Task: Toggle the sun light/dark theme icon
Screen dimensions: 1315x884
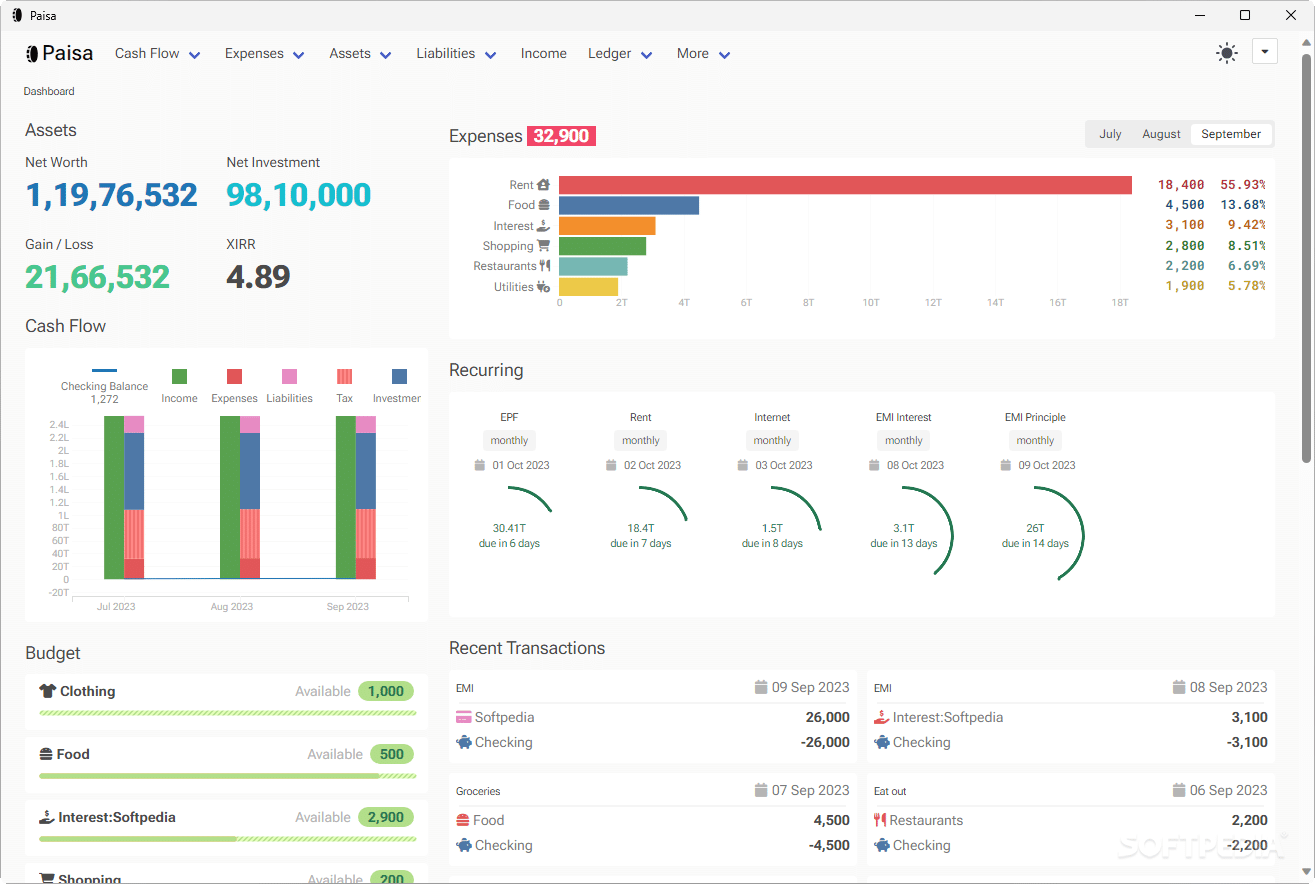Action: (1227, 54)
